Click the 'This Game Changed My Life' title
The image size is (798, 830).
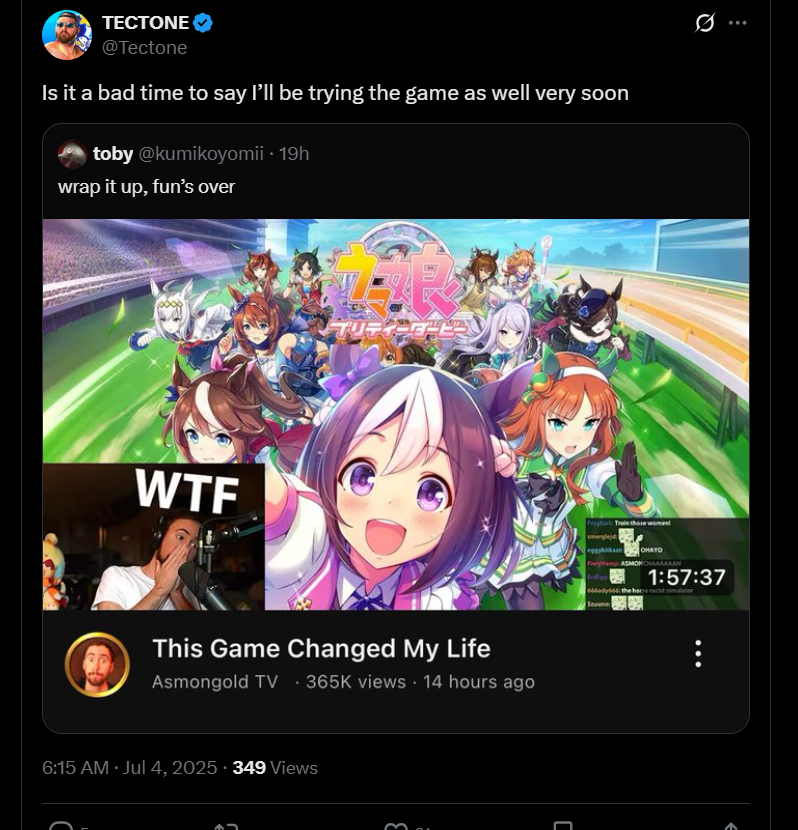(x=321, y=648)
